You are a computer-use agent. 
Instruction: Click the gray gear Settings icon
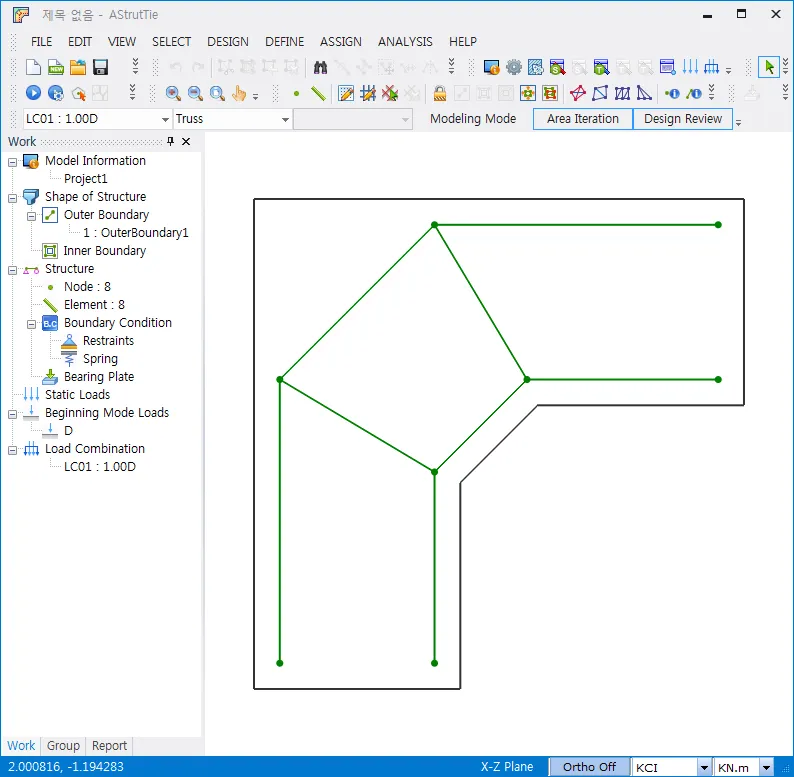[x=513, y=67]
